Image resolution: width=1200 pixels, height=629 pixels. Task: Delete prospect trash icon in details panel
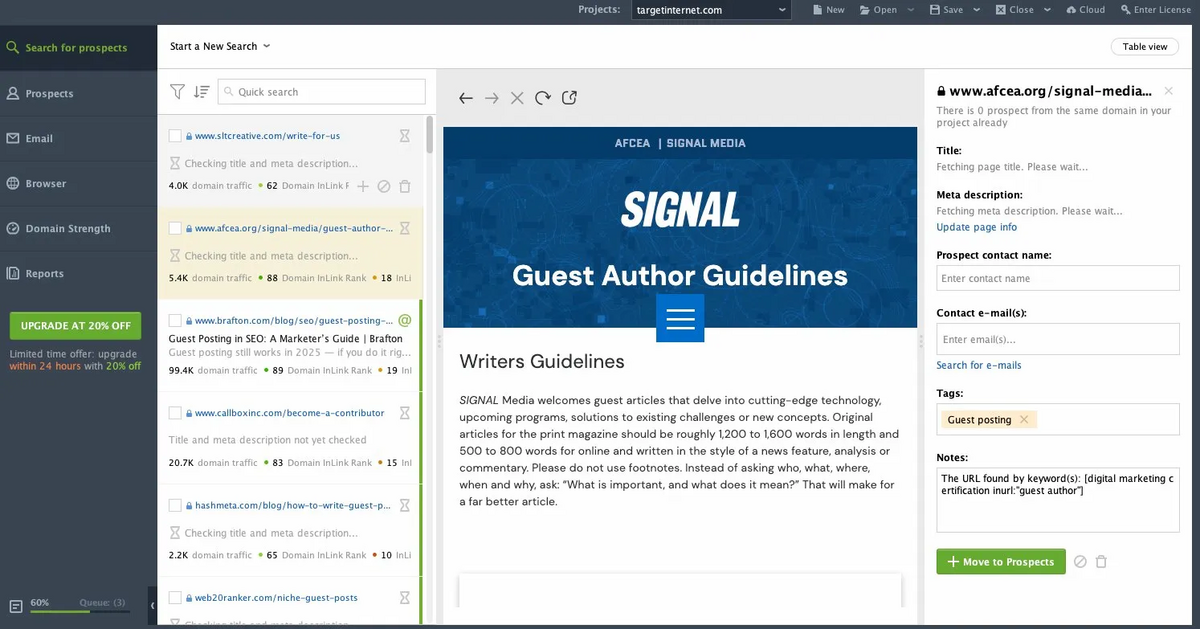click(1101, 562)
